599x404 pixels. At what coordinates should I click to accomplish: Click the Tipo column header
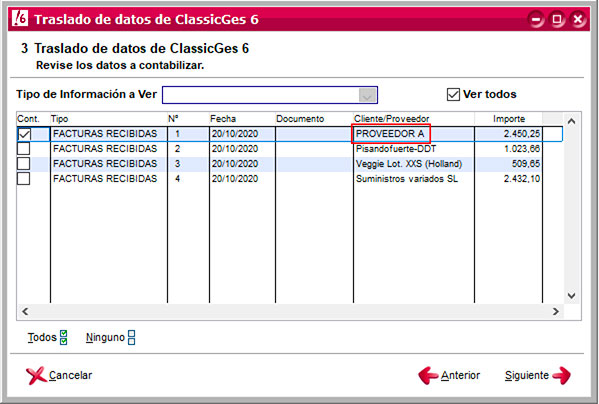[x=108, y=119]
